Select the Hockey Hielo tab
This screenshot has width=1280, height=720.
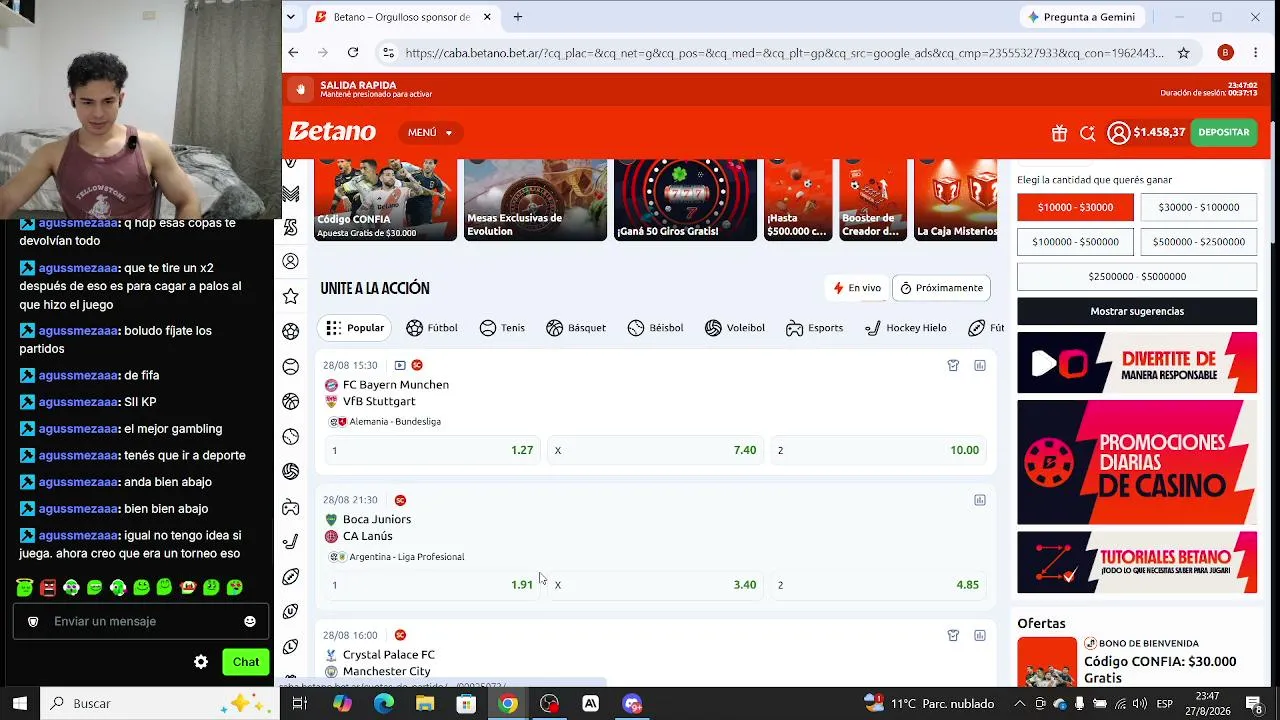coord(905,328)
